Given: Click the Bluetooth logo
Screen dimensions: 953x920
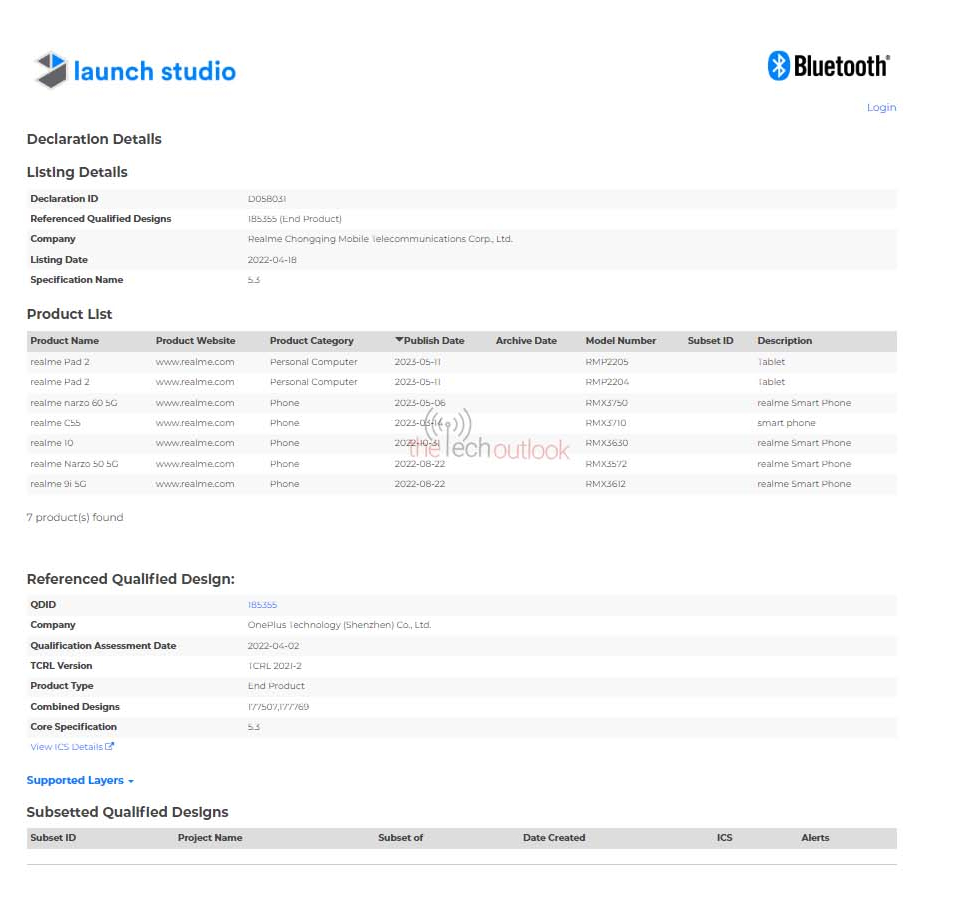Looking at the screenshot, I should 828,66.
